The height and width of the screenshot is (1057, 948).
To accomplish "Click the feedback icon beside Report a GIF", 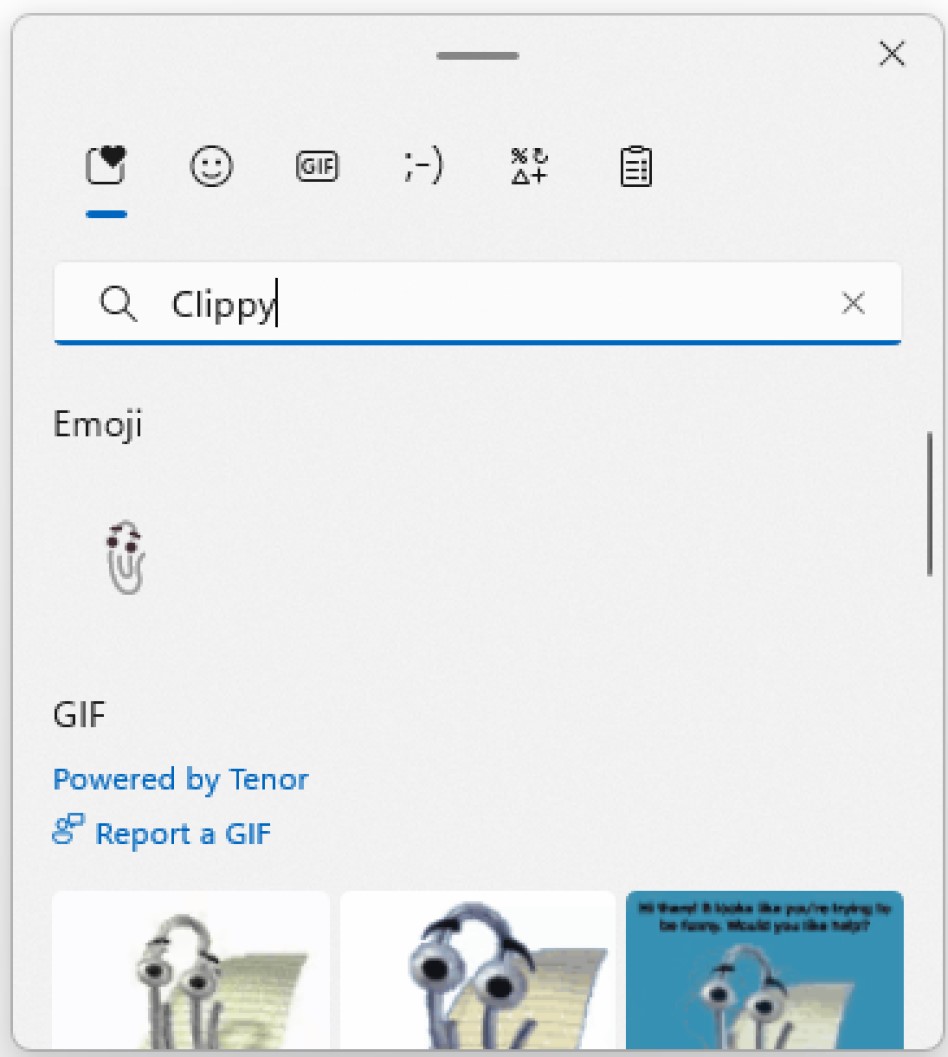I will pos(68,831).
